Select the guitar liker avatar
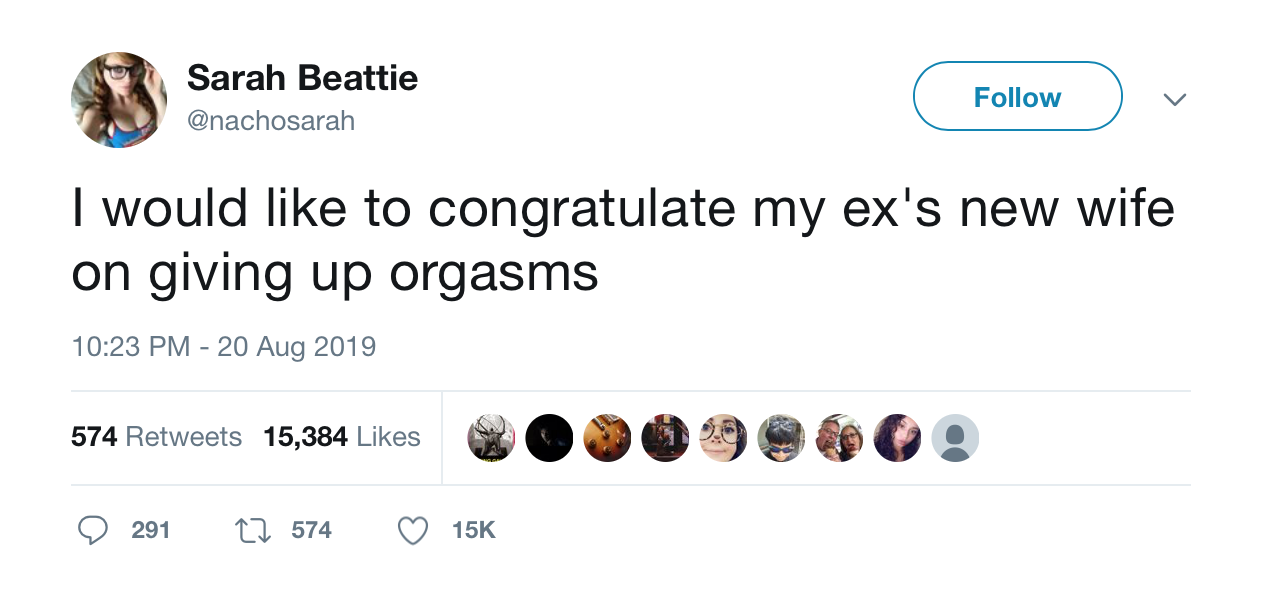The width and height of the screenshot is (1268, 608). tap(607, 438)
